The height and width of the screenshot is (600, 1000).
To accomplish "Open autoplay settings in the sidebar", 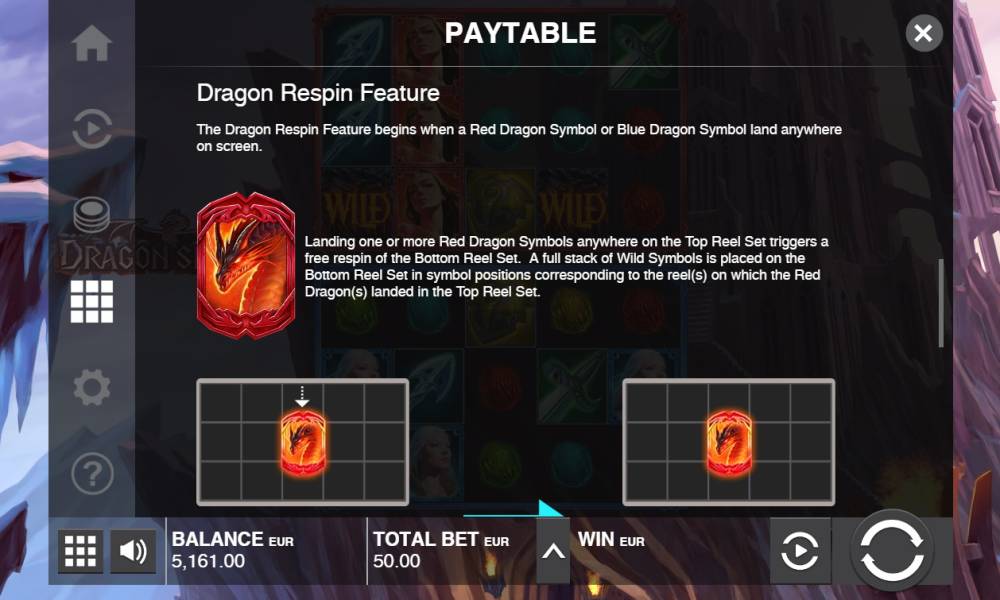I will coord(92,129).
